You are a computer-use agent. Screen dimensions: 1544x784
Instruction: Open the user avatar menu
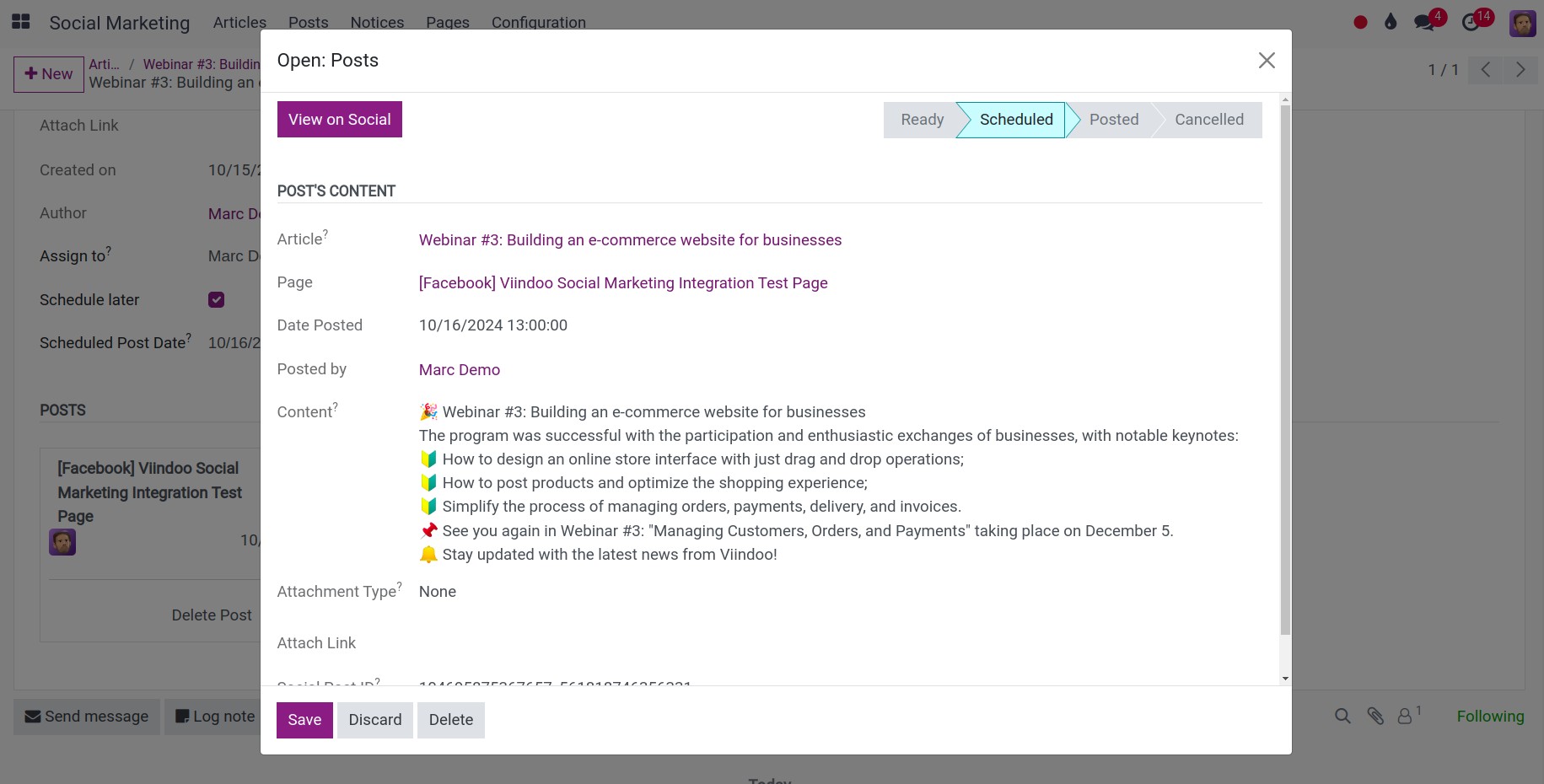(1522, 23)
